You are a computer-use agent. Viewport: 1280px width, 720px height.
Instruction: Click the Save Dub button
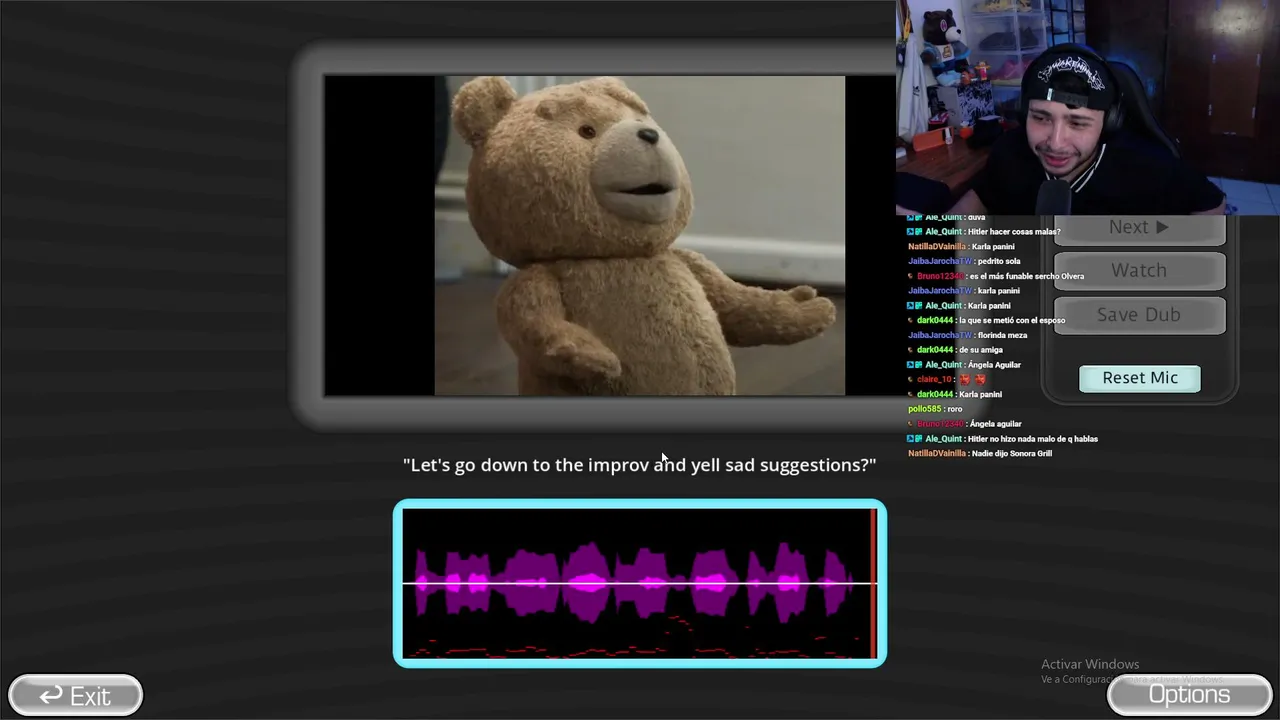(1139, 315)
